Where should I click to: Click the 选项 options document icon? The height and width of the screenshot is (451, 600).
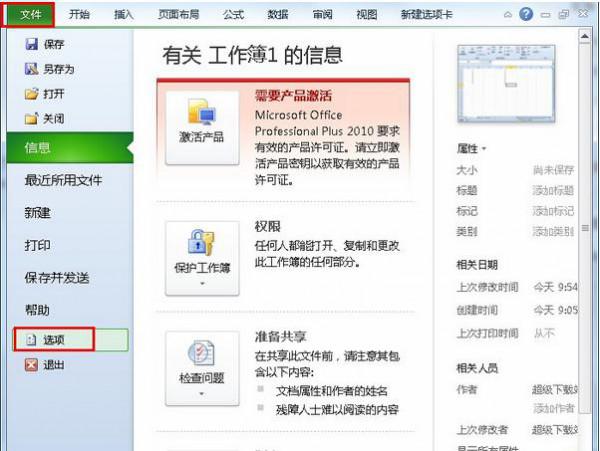(31, 340)
